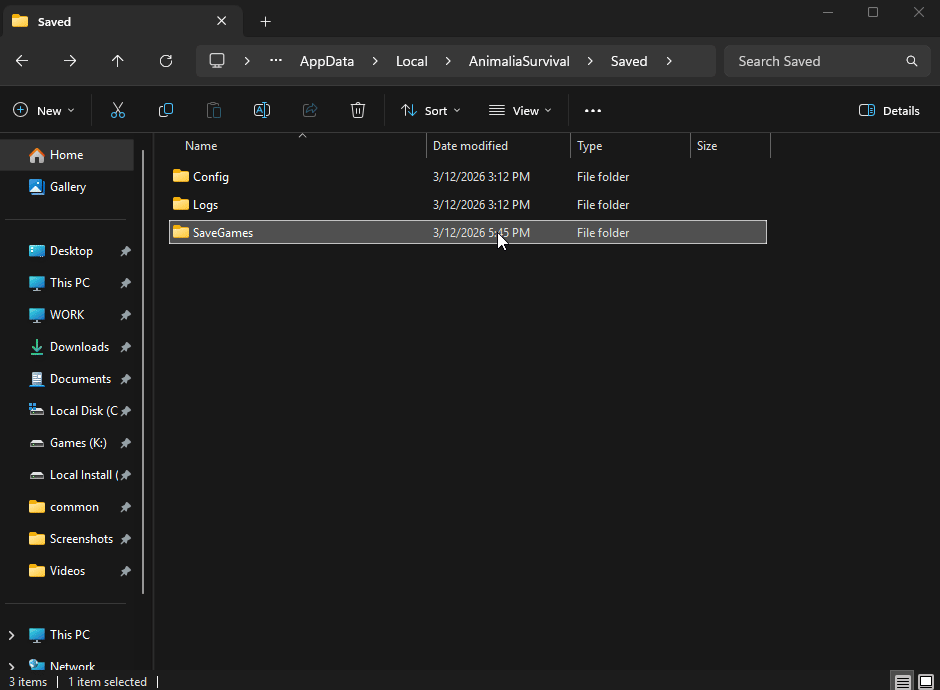Screen dimensions: 940x690
Task: Open the See more ellipsis menu
Action: [593, 111]
